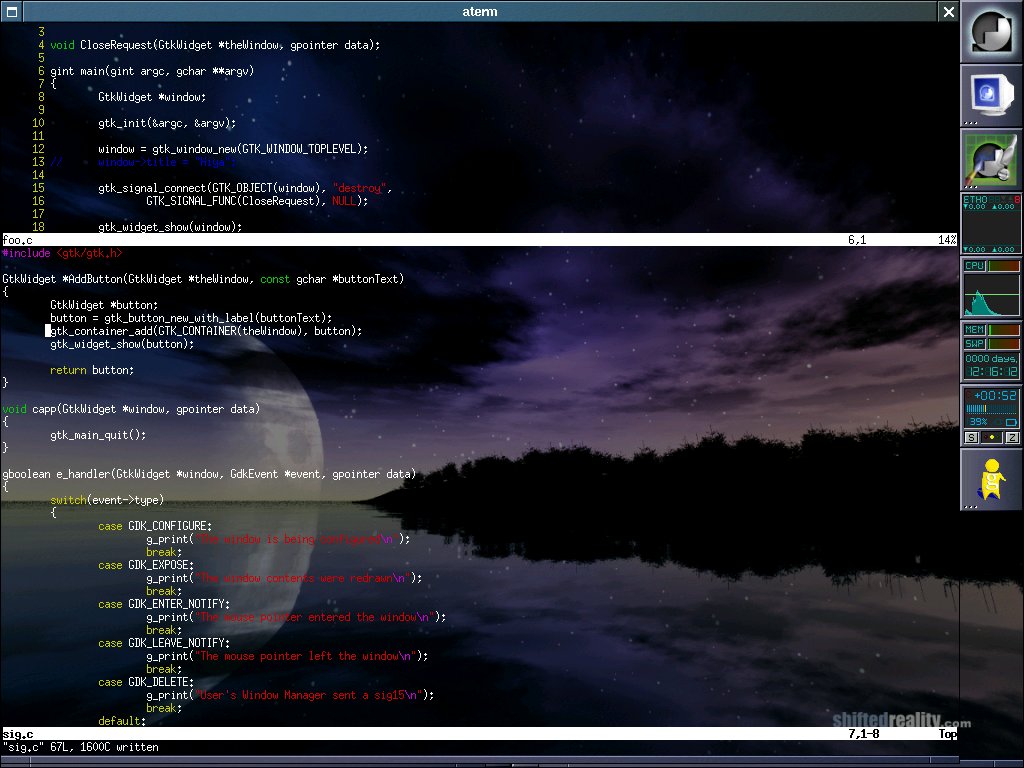This screenshot has width=1024, height=768.
Task: Click the aterm window menu button
Action: [x=12, y=11]
